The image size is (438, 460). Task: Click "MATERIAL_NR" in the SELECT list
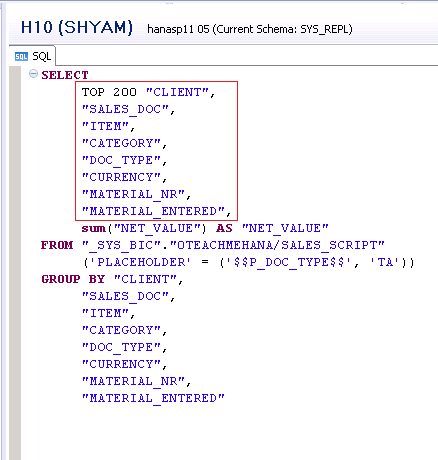click(133, 194)
